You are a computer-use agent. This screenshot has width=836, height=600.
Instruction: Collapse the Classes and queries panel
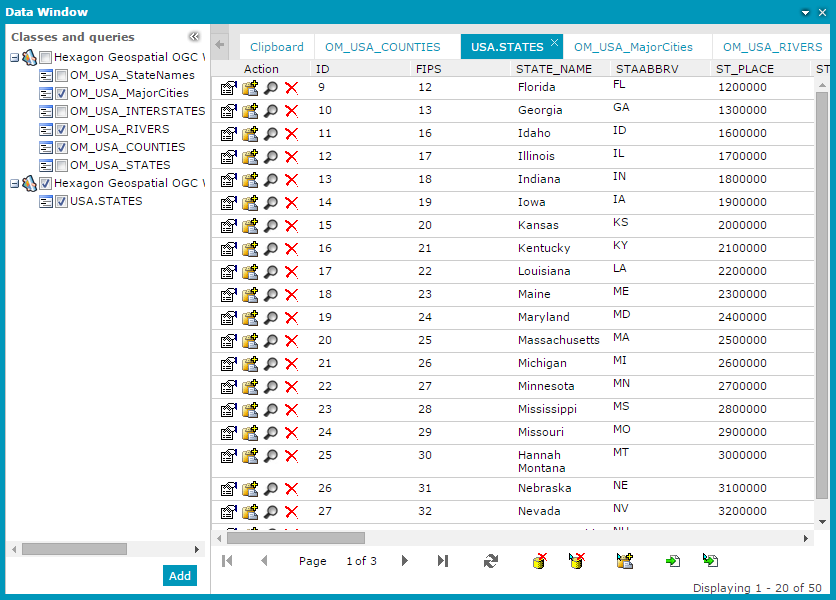tap(195, 36)
